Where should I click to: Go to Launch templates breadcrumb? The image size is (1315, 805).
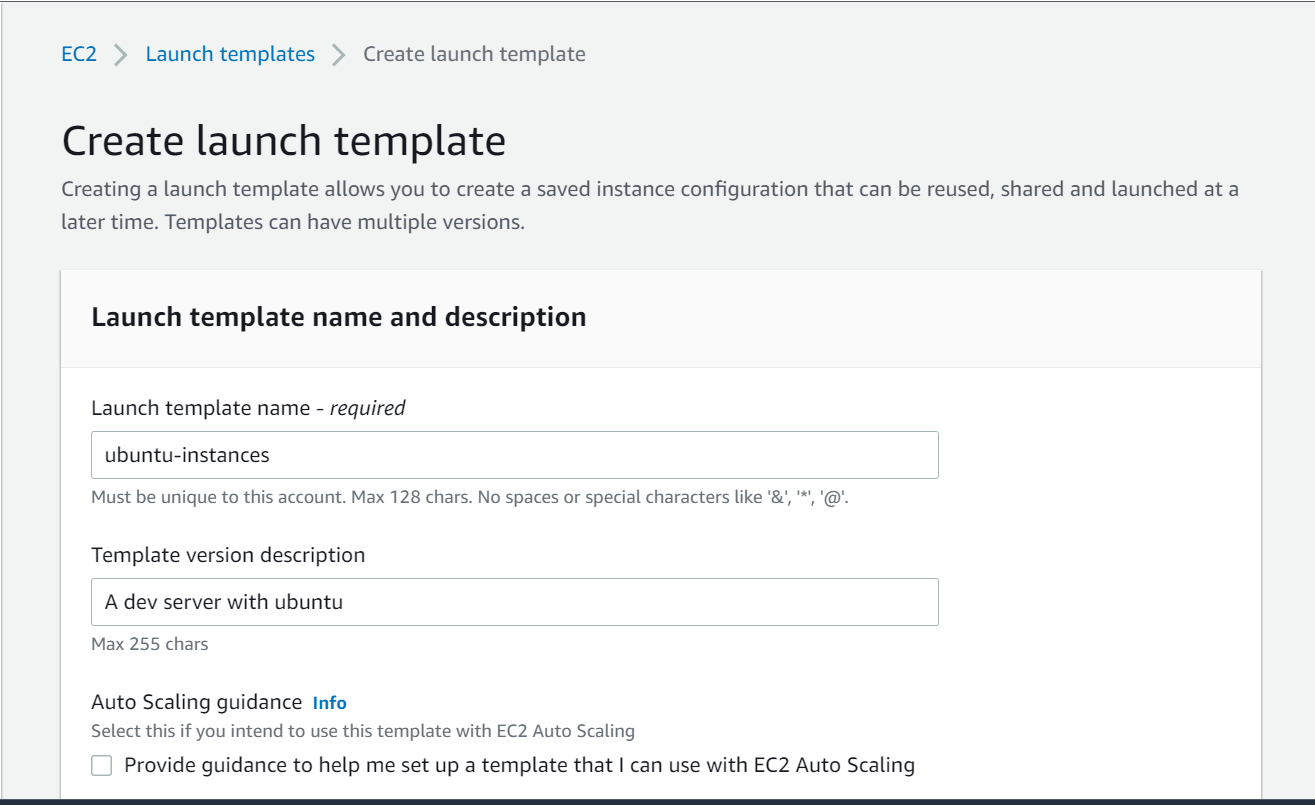pos(230,54)
